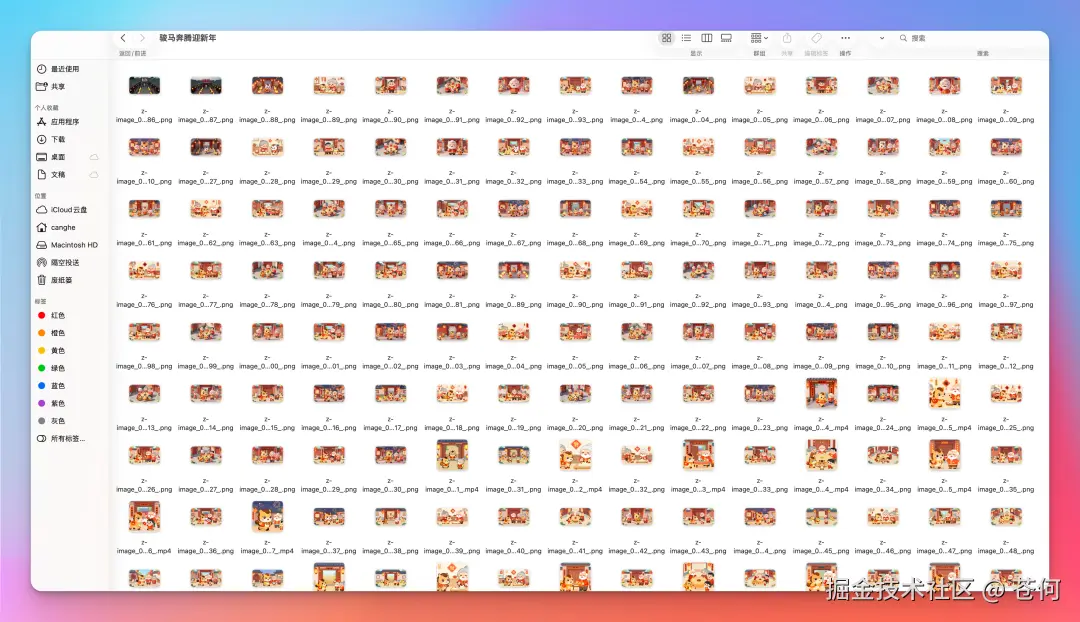The image size is (1080, 622).
Task: Select thumbnail of image_0...76_.png
Action: pos(144,270)
